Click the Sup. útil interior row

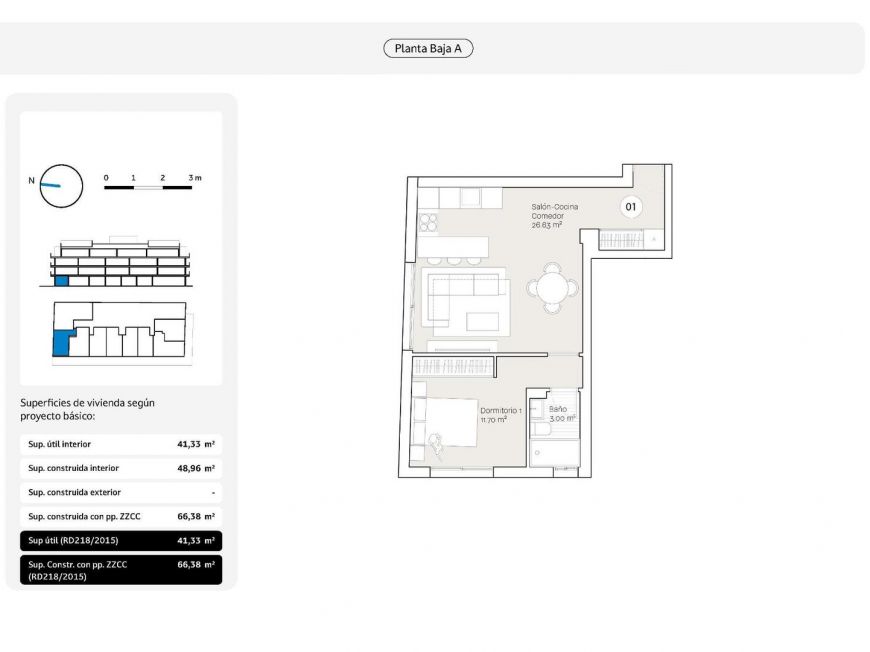[x=121, y=444]
